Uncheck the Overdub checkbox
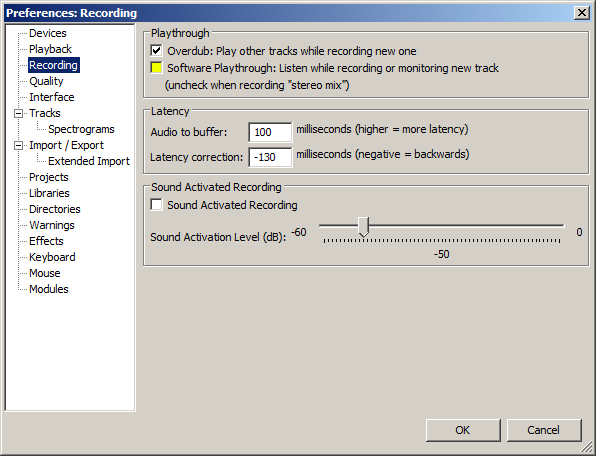 tap(156, 51)
